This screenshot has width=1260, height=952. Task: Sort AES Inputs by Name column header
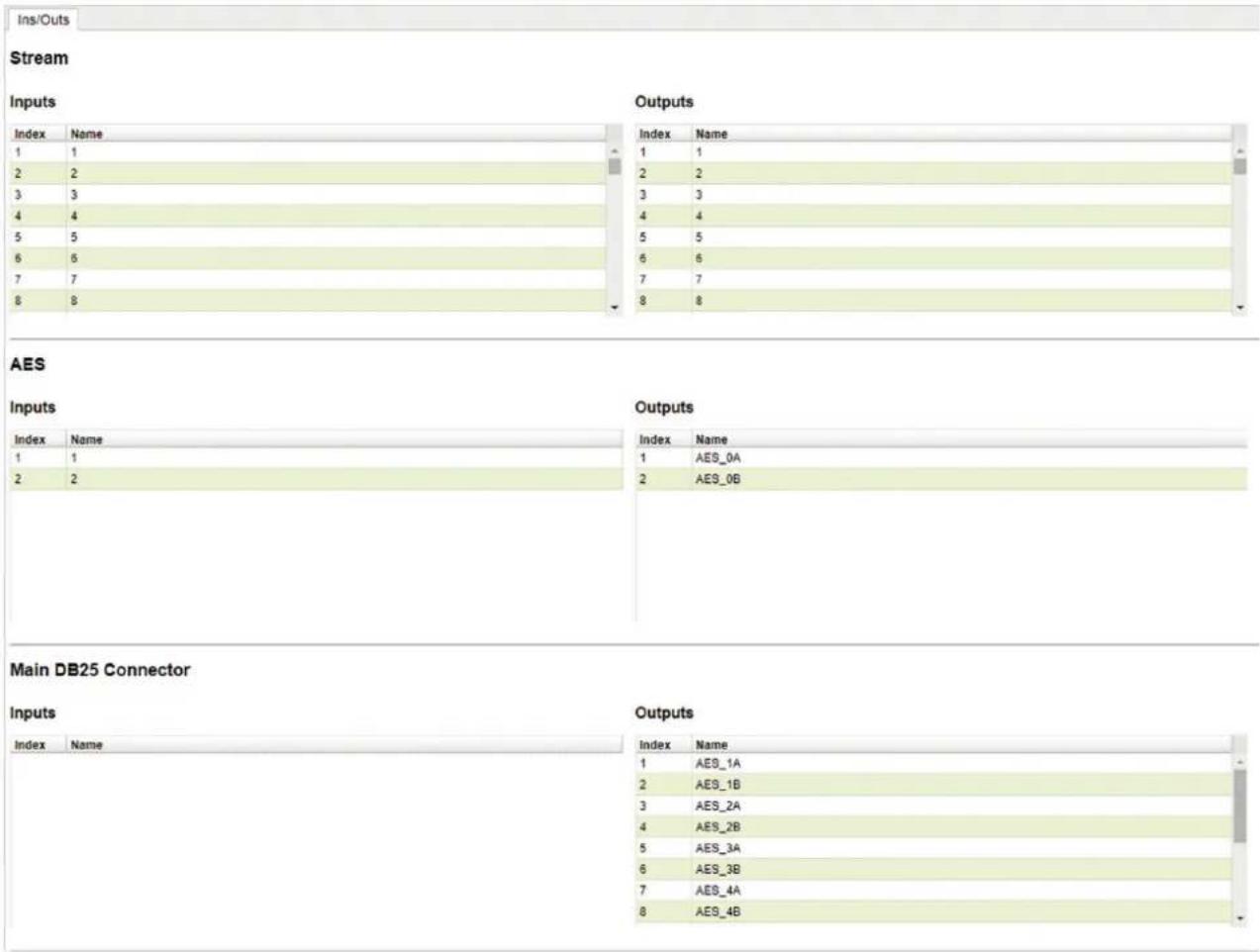coord(344,439)
